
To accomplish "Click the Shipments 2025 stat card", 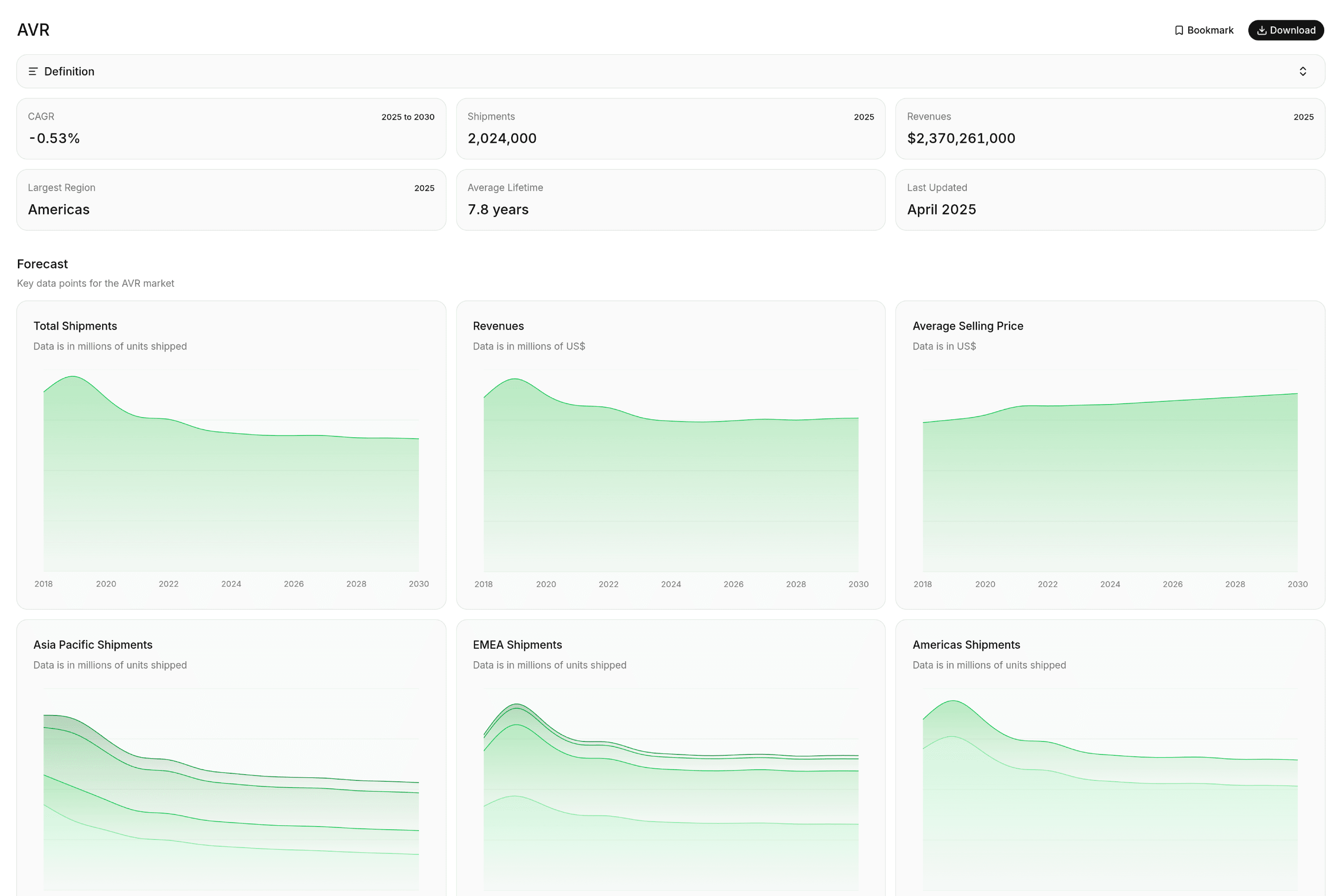I will [670, 129].
